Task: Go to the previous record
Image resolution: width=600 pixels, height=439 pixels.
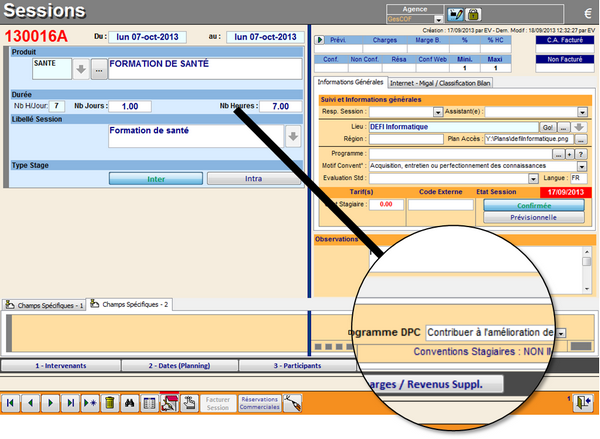Action: coord(31,403)
